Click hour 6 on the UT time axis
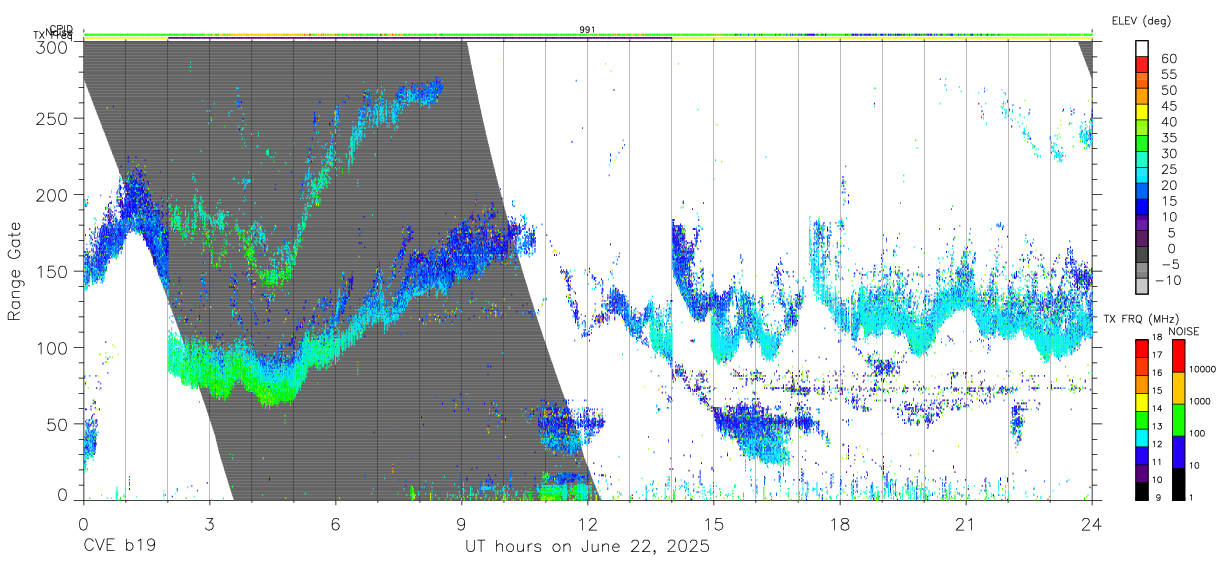 point(335,524)
